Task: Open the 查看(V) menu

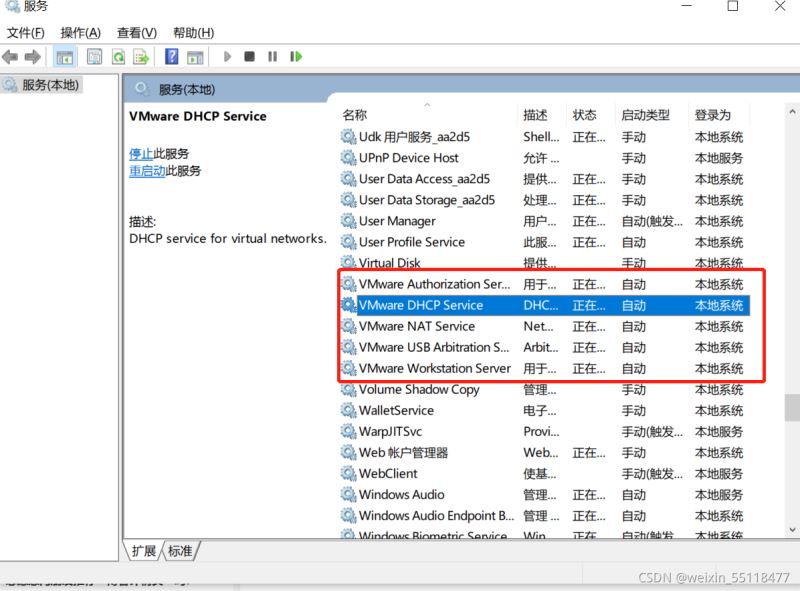Action: coord(137,33)
